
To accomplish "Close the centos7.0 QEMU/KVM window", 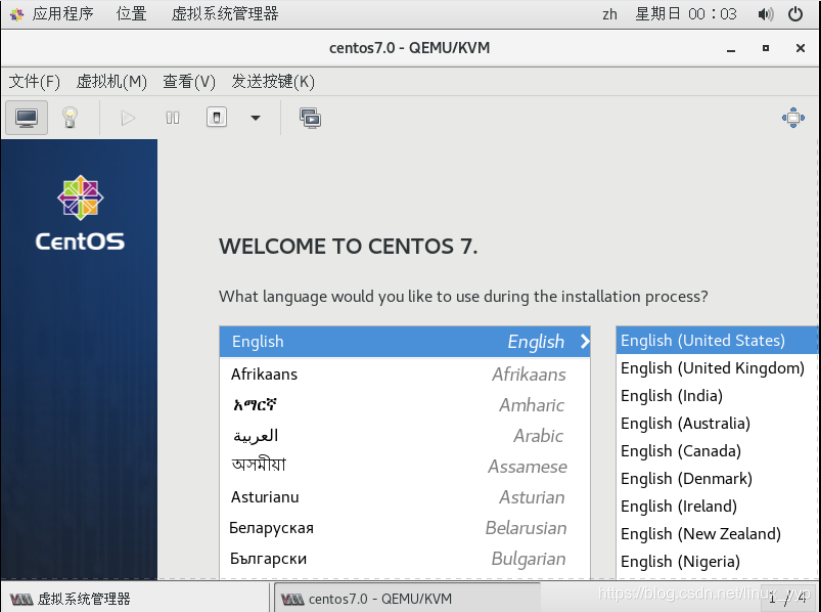I will pos(800,48).
